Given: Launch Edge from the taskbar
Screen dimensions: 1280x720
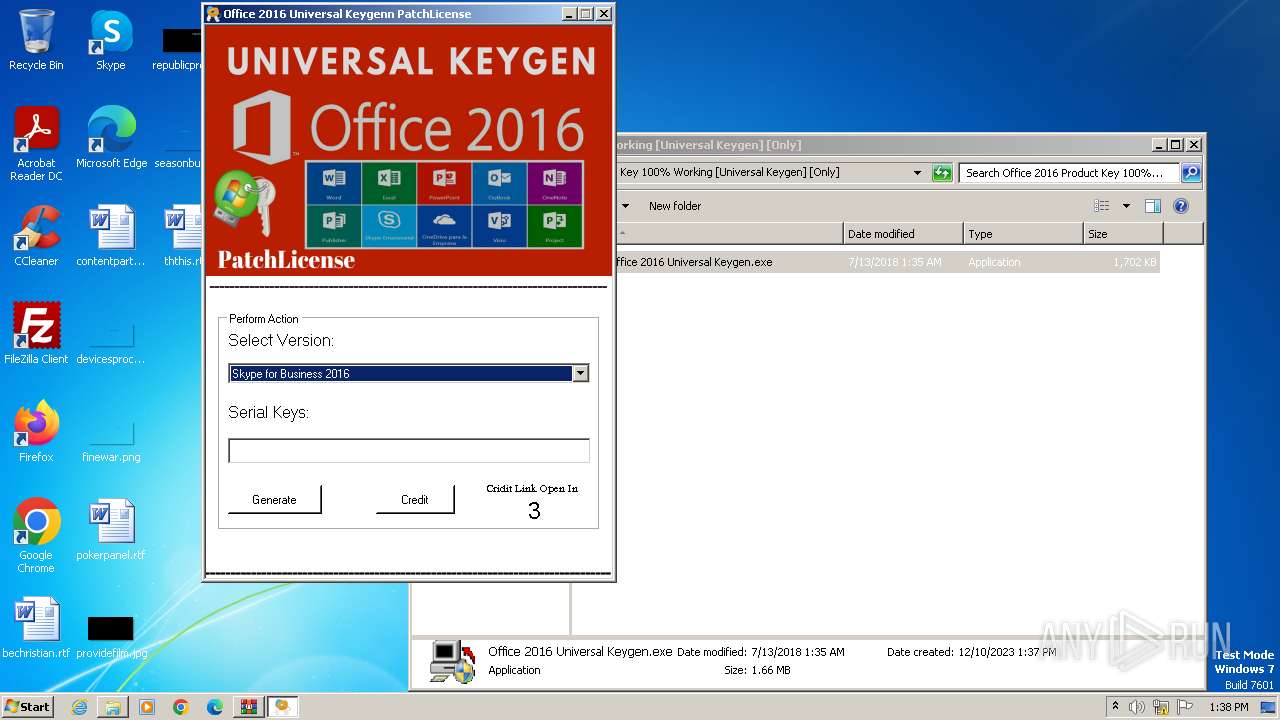Looking at the screenshot, I should click(215, 707).
